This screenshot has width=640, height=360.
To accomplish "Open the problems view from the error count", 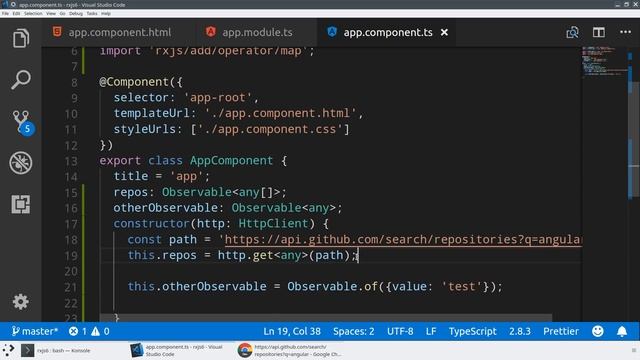I will pos(78,331).
